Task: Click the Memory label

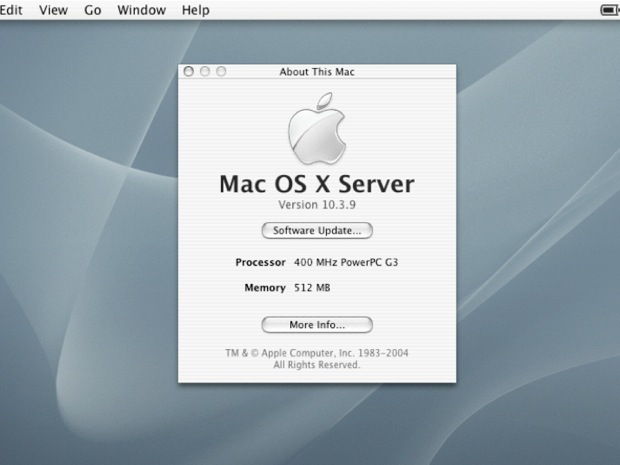Action: coord(265,288)
